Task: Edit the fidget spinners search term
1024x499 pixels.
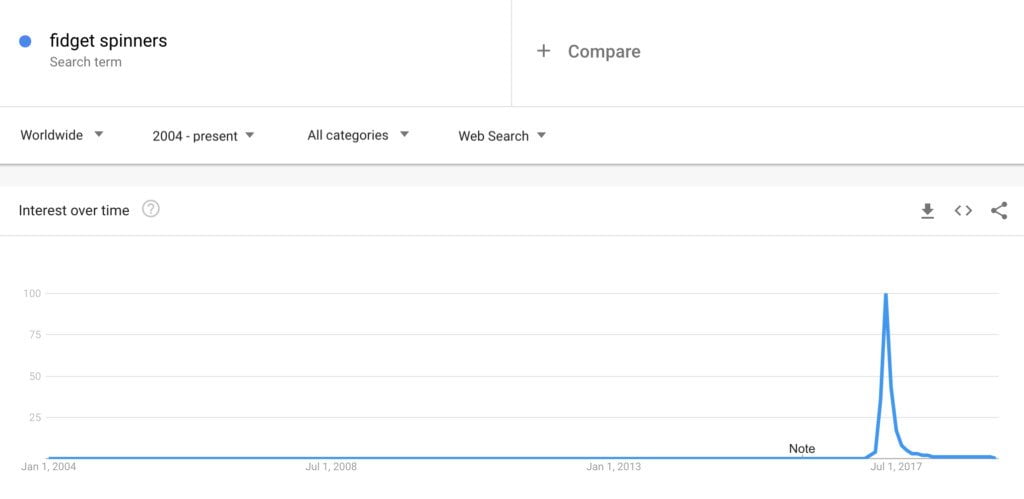Action: tap(108, 40)
